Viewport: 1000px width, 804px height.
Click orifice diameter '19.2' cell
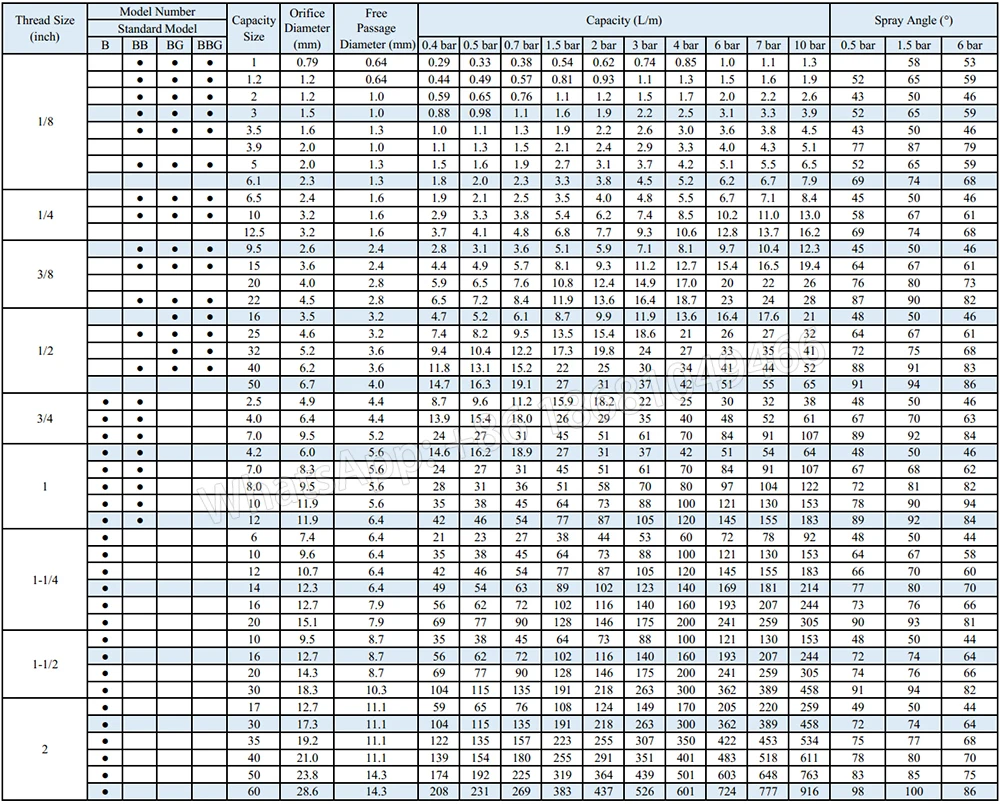tap(307, 741)
